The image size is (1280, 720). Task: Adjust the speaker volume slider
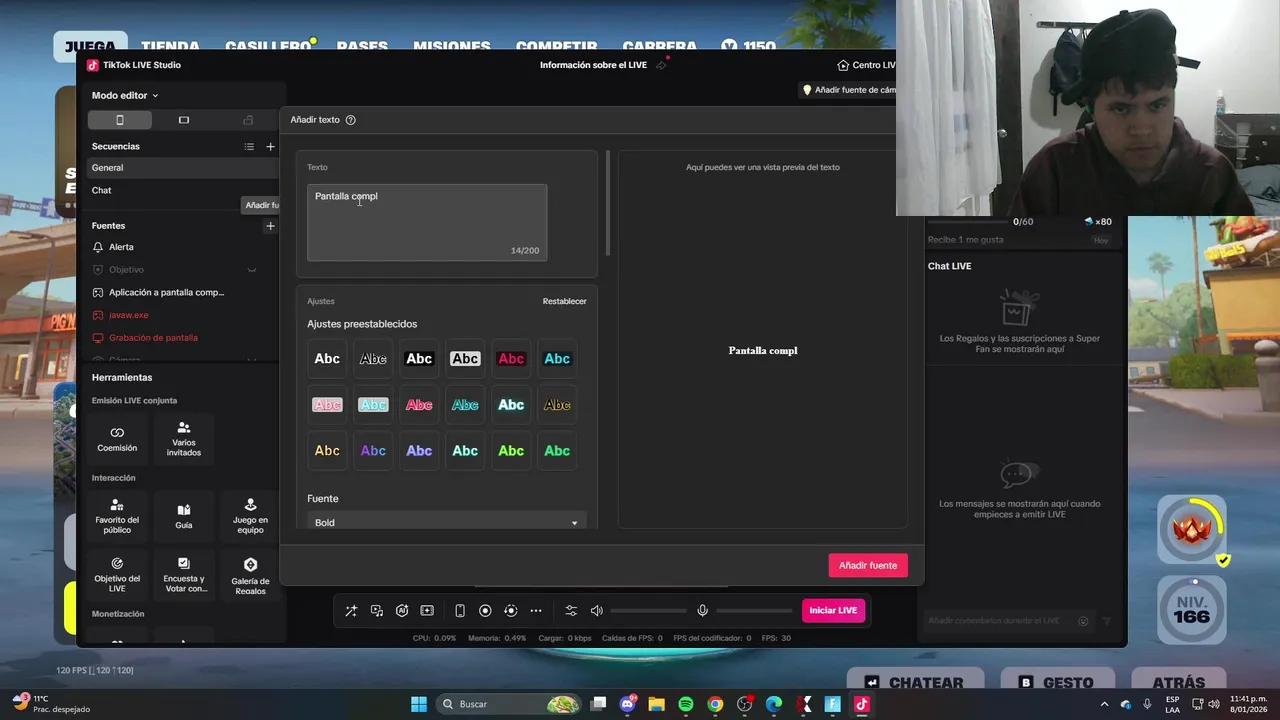pyautogui.click(x=649, y=611)
